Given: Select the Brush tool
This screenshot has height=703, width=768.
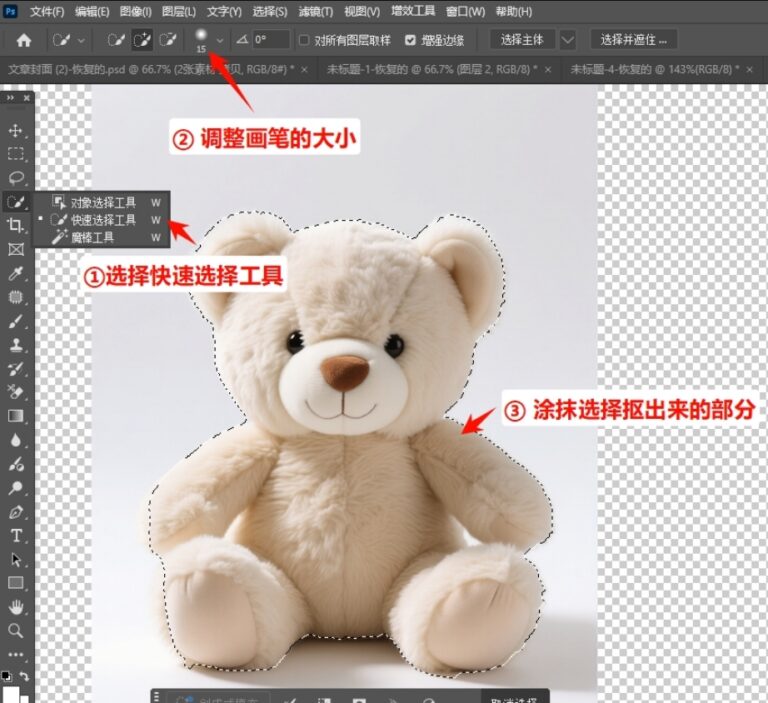Looking at the screenshot, I should click(x=16, y=321).
